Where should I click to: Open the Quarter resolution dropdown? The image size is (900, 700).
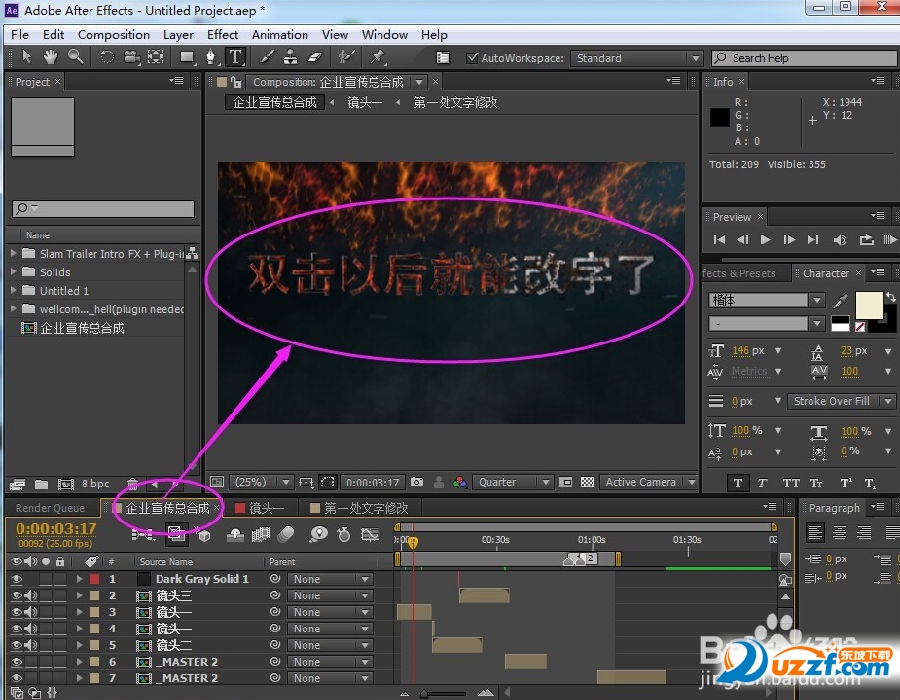pos(513,482)
